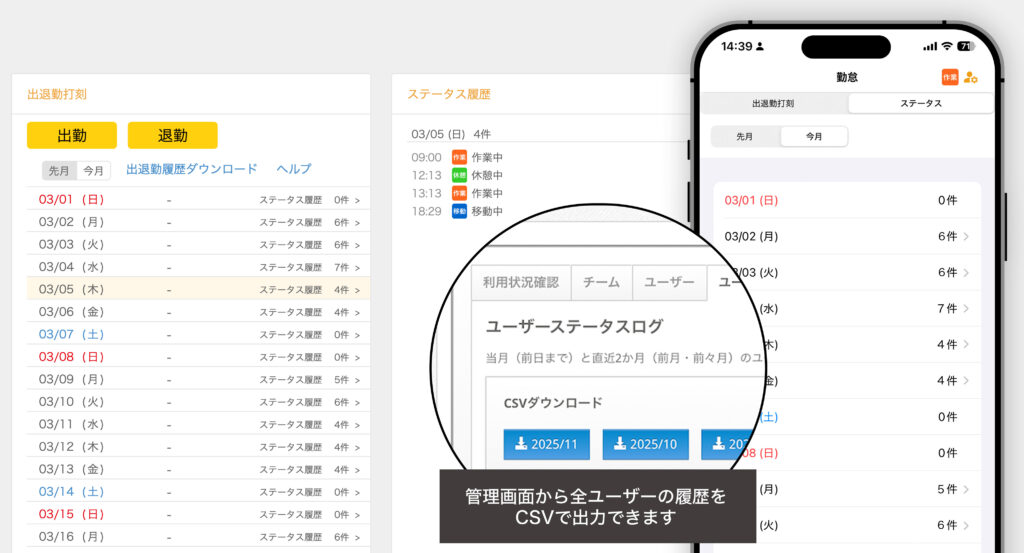Switch to 先月 in the desktop attendance panel
The height and width of the screenshot is (553, 1024).
[x=59, y=171]
